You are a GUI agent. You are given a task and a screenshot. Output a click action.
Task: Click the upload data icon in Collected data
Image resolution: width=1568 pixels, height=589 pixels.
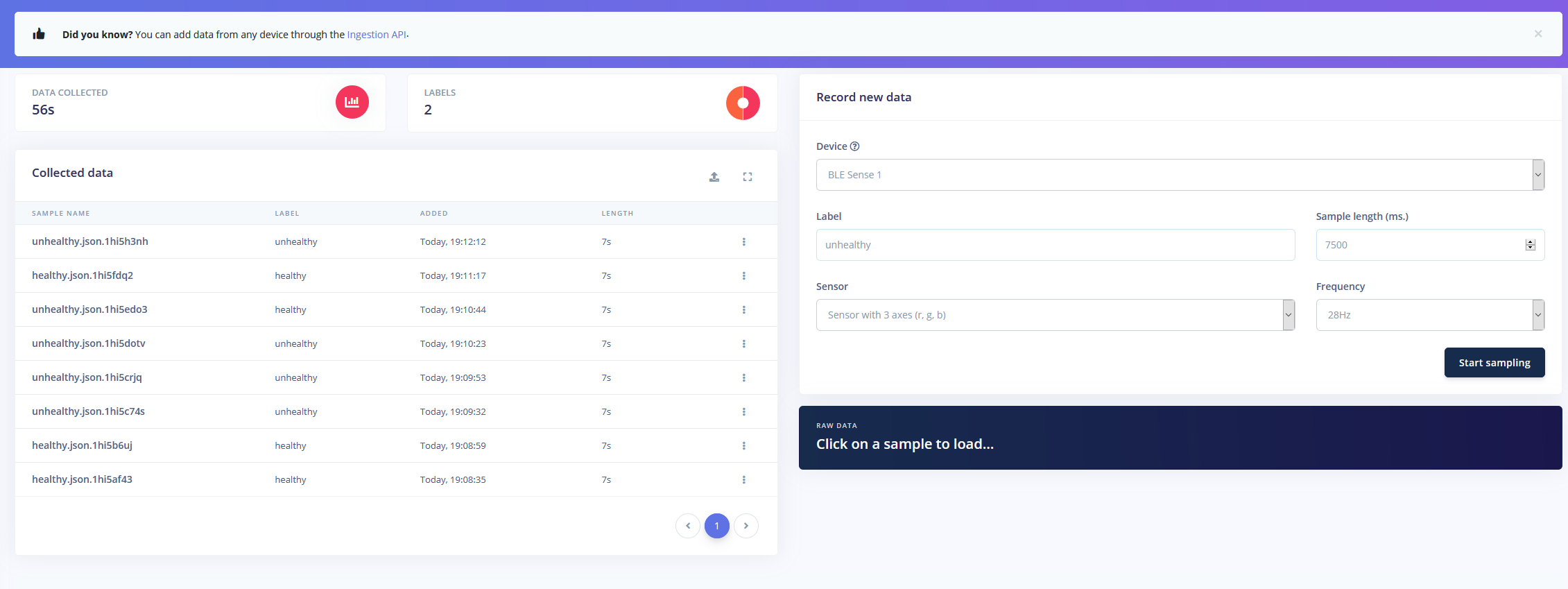[x=714, y=177]
